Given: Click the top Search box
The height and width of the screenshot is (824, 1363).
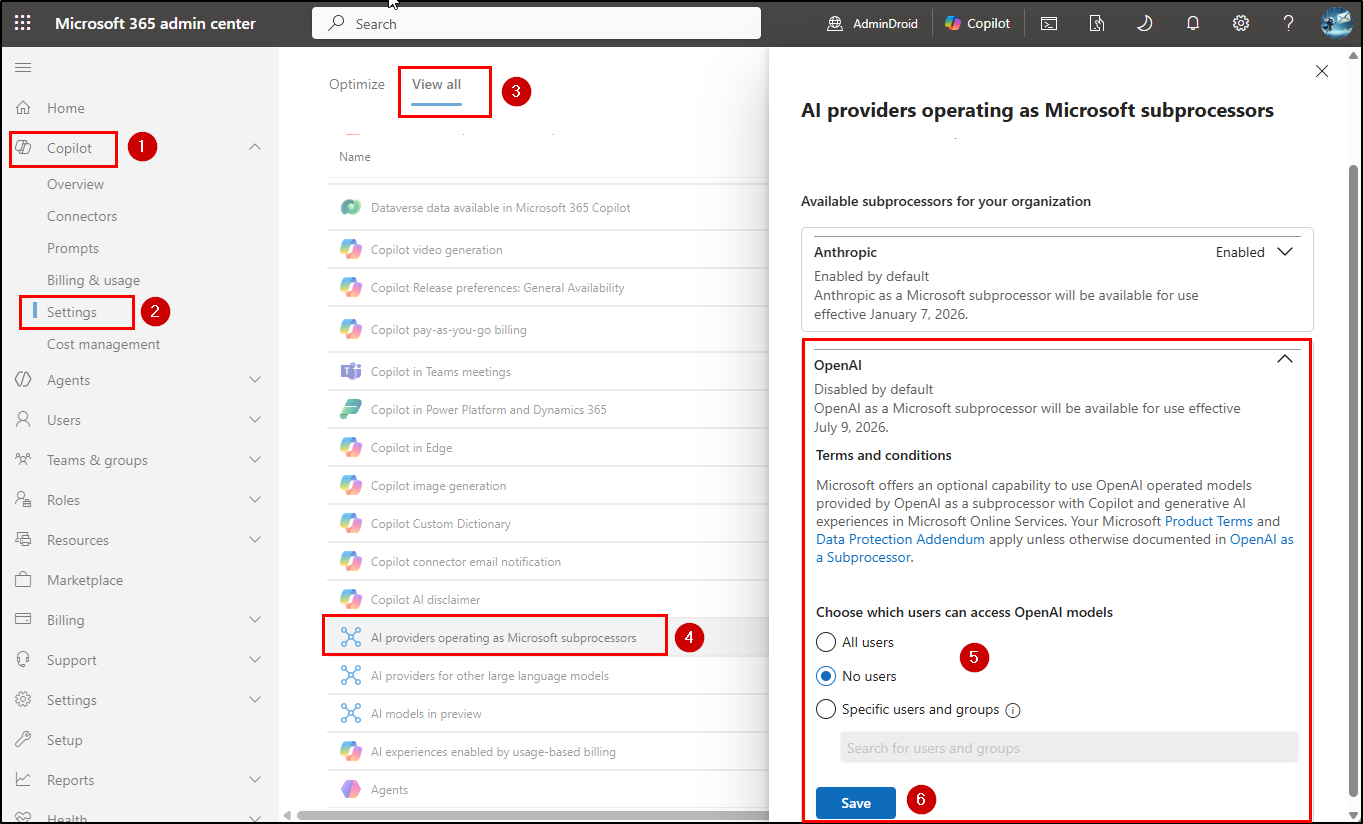Looking at the screenshot, I should coord(537,23).
